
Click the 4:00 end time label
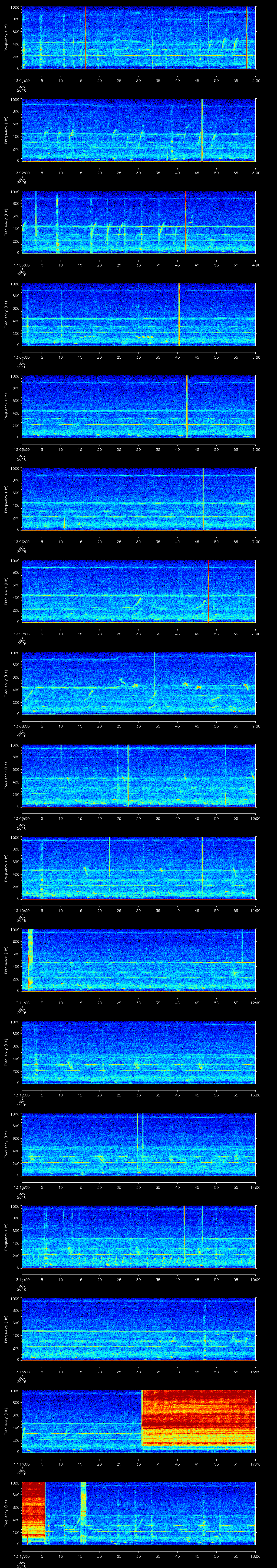(x=256, y=265)
